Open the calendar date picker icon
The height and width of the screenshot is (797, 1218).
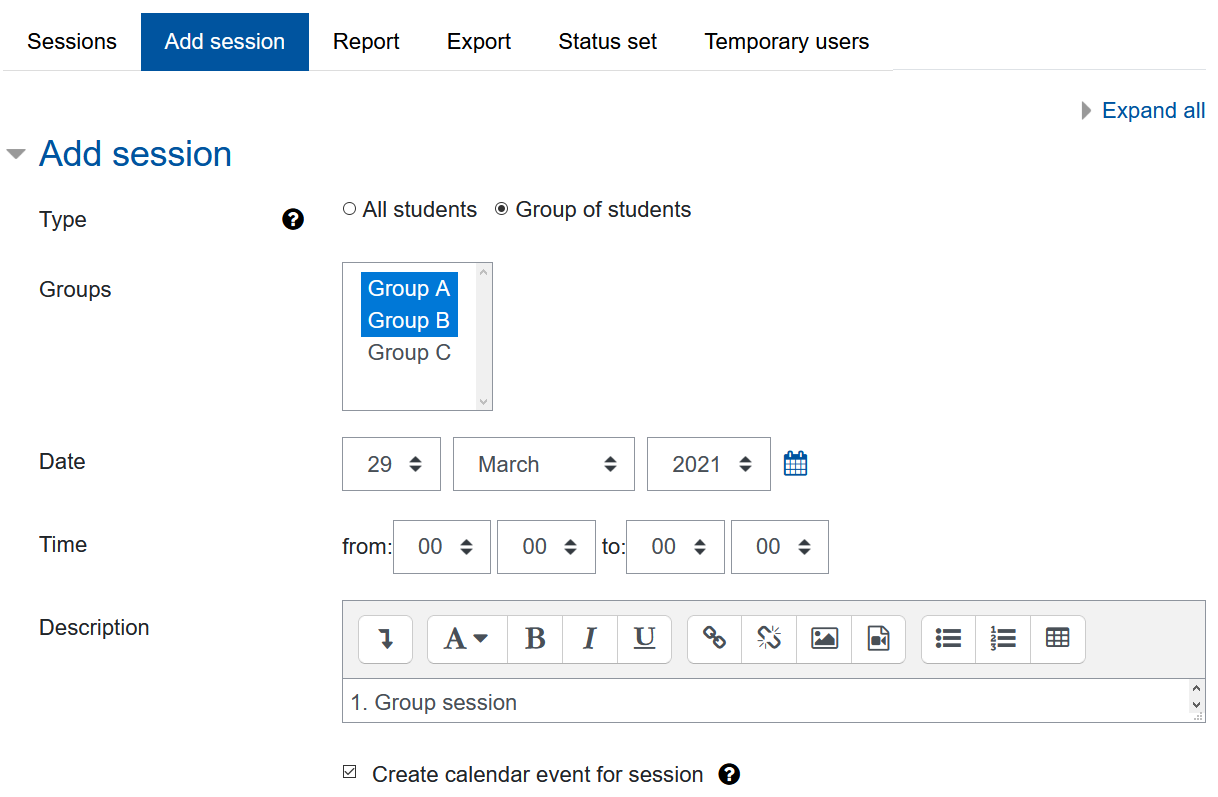[x=795, y=463]
